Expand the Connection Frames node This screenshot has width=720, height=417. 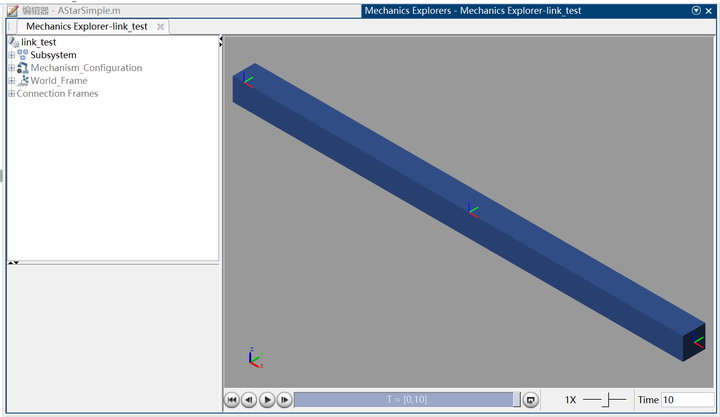[11, 94]
